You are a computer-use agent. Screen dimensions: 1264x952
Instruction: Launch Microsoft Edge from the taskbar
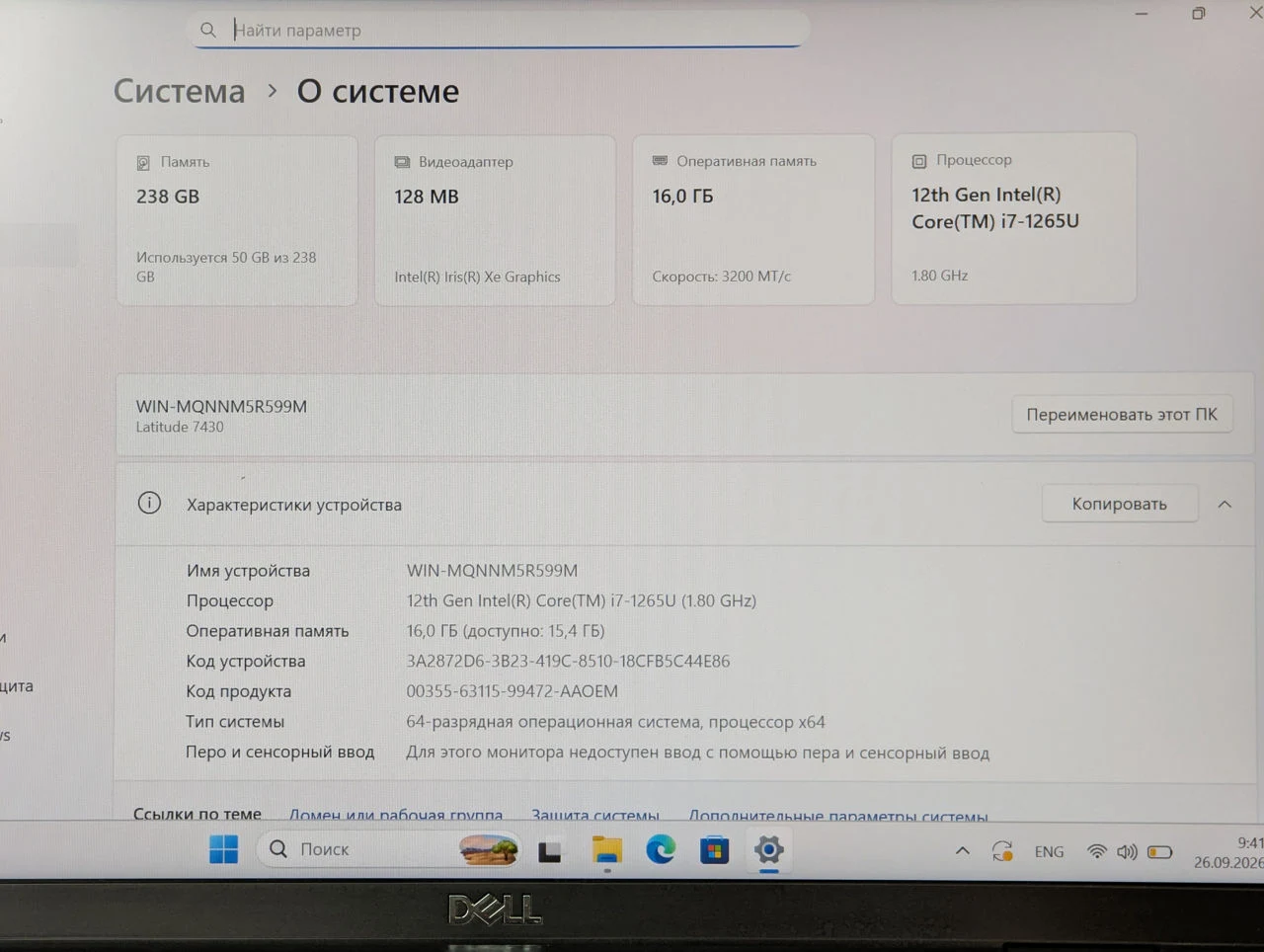[661, 849]
